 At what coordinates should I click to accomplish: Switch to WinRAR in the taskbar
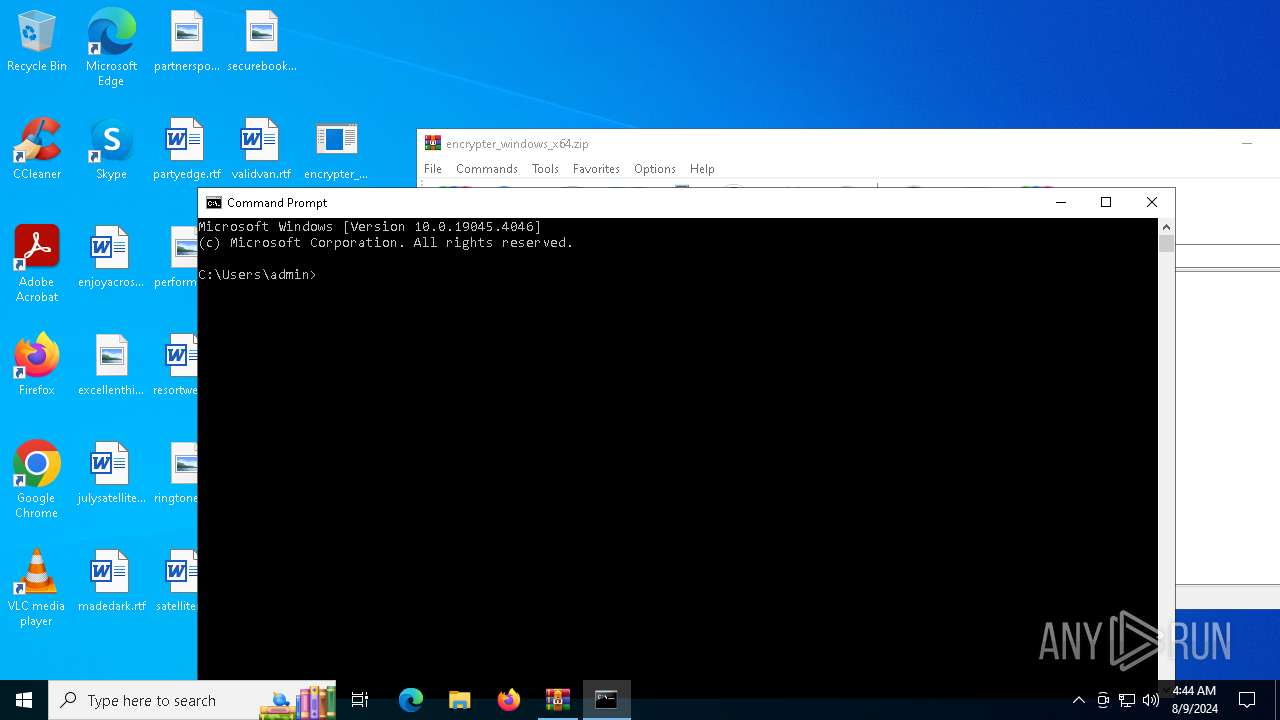point(558,700)
